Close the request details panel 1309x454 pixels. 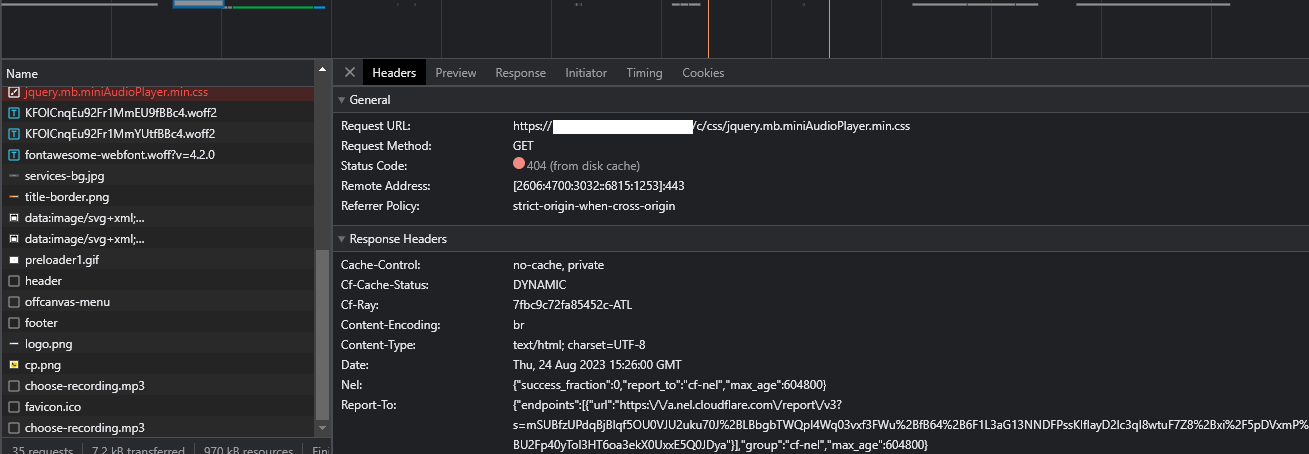pyautogui.click(x=349, y=73)
